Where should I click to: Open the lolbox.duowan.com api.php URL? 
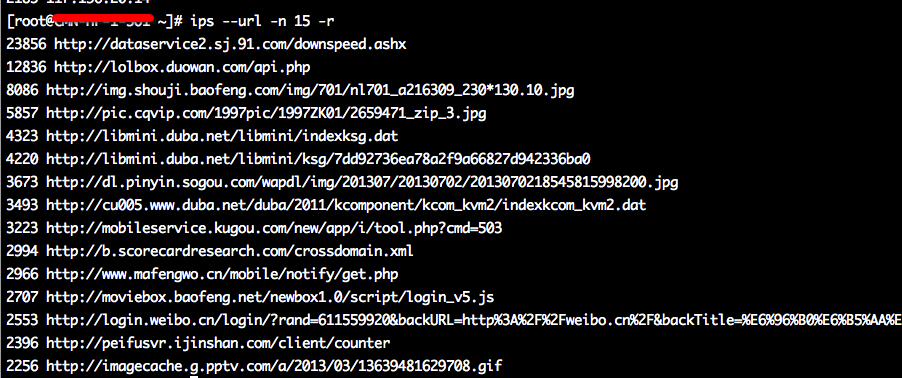(182, 68)
